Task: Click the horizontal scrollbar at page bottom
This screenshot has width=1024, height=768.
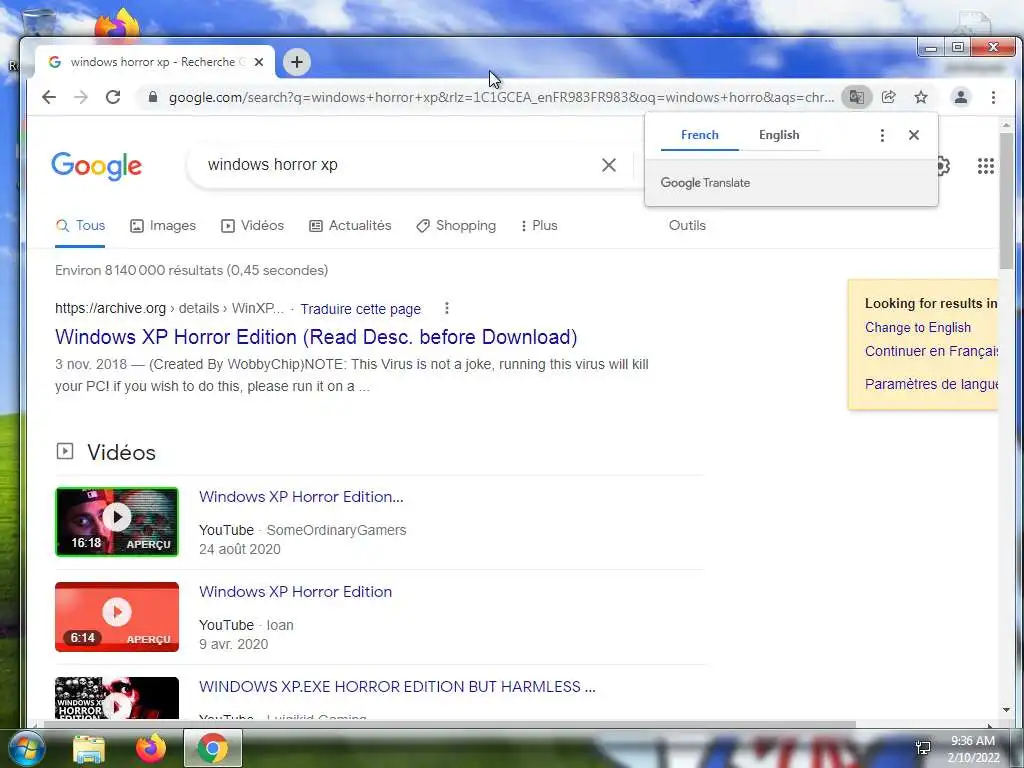Action: click(449, 724)
